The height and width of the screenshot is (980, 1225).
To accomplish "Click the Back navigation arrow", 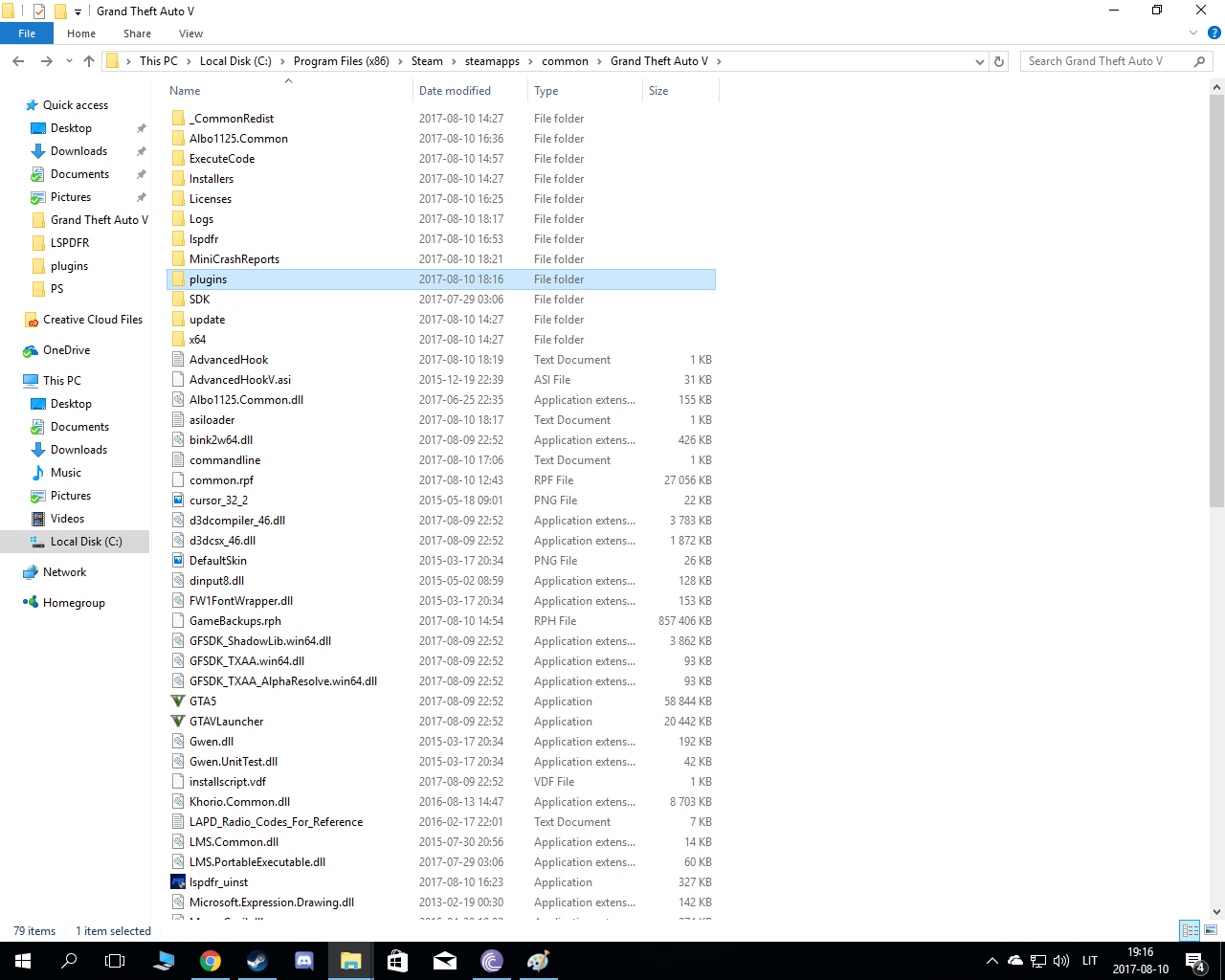I will (18, 61).
